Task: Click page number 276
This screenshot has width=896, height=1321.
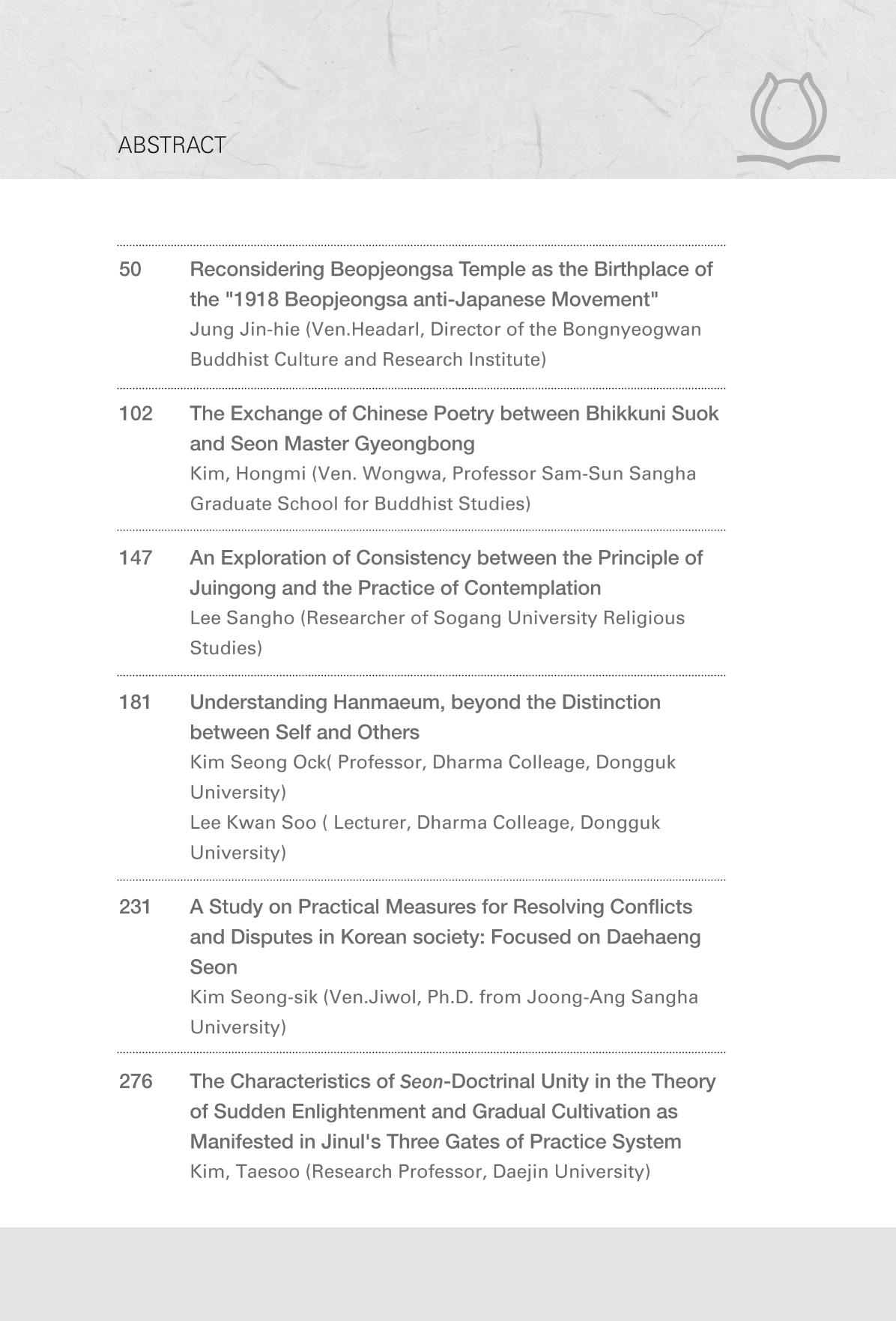Action: 136,1081
